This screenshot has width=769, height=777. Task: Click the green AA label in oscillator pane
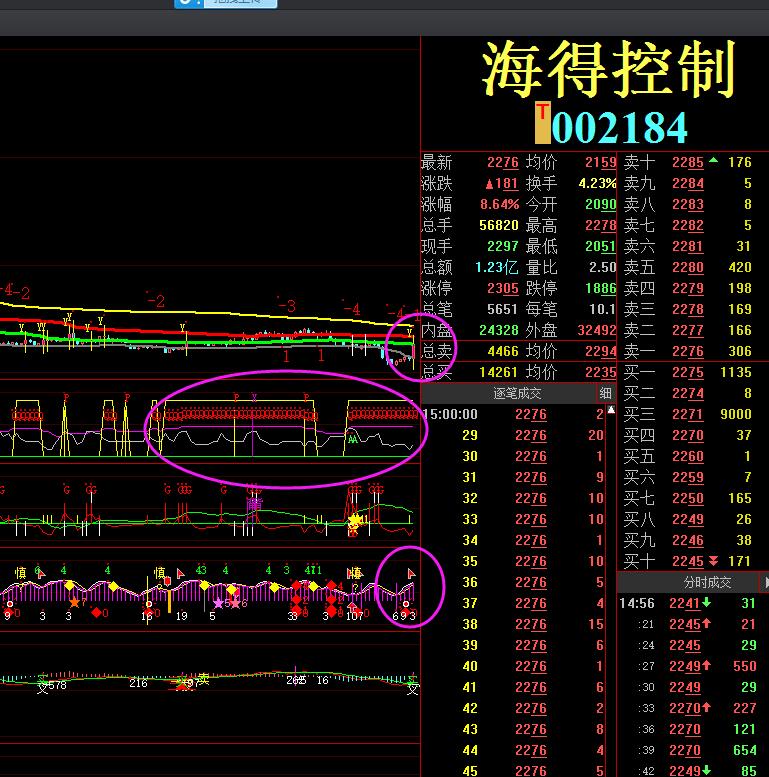click(352, 439)
